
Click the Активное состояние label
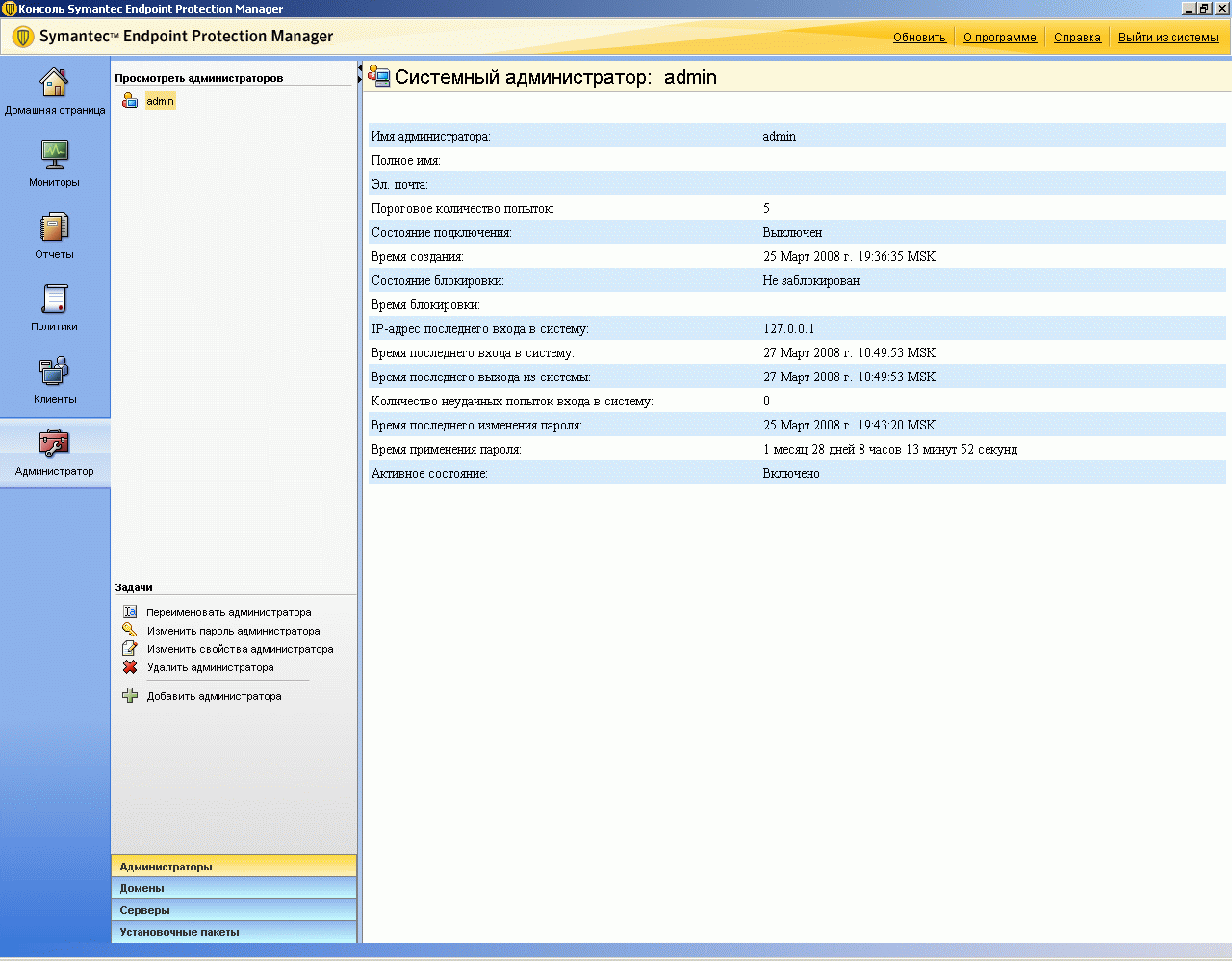pos(429,474)
